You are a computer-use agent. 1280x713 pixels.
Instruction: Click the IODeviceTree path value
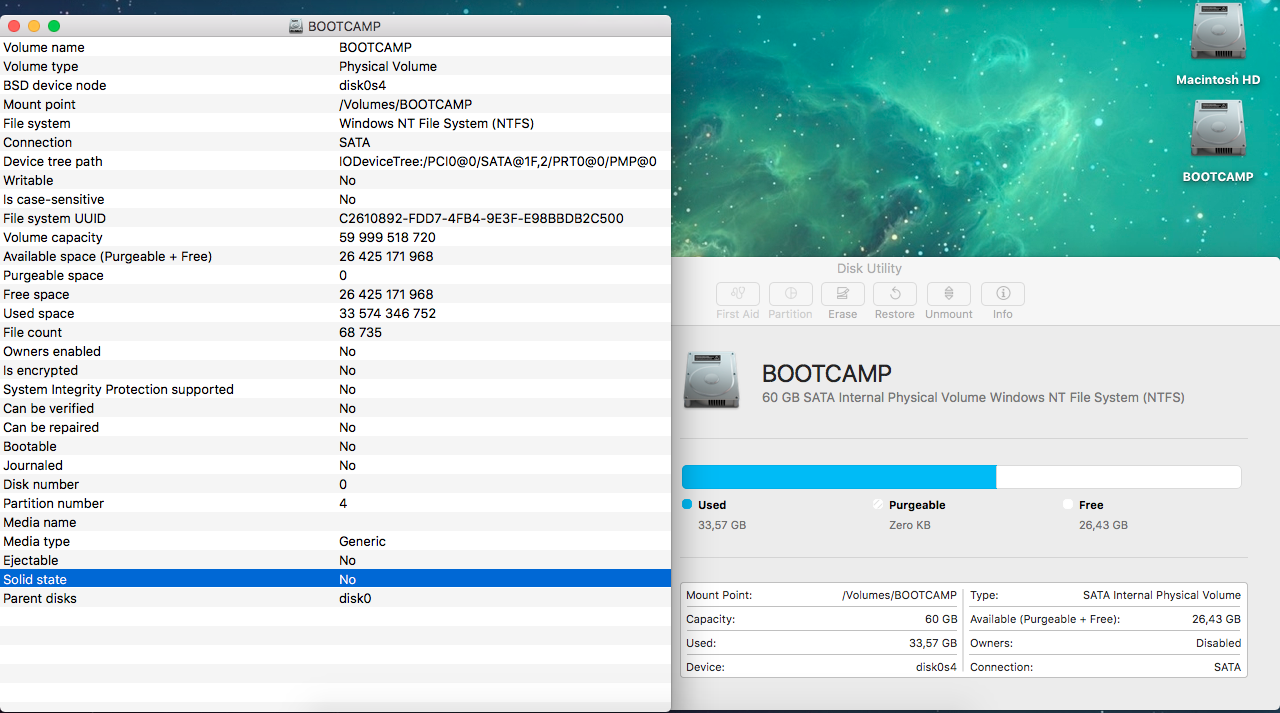pyautogui.click(x=498, y=161)
